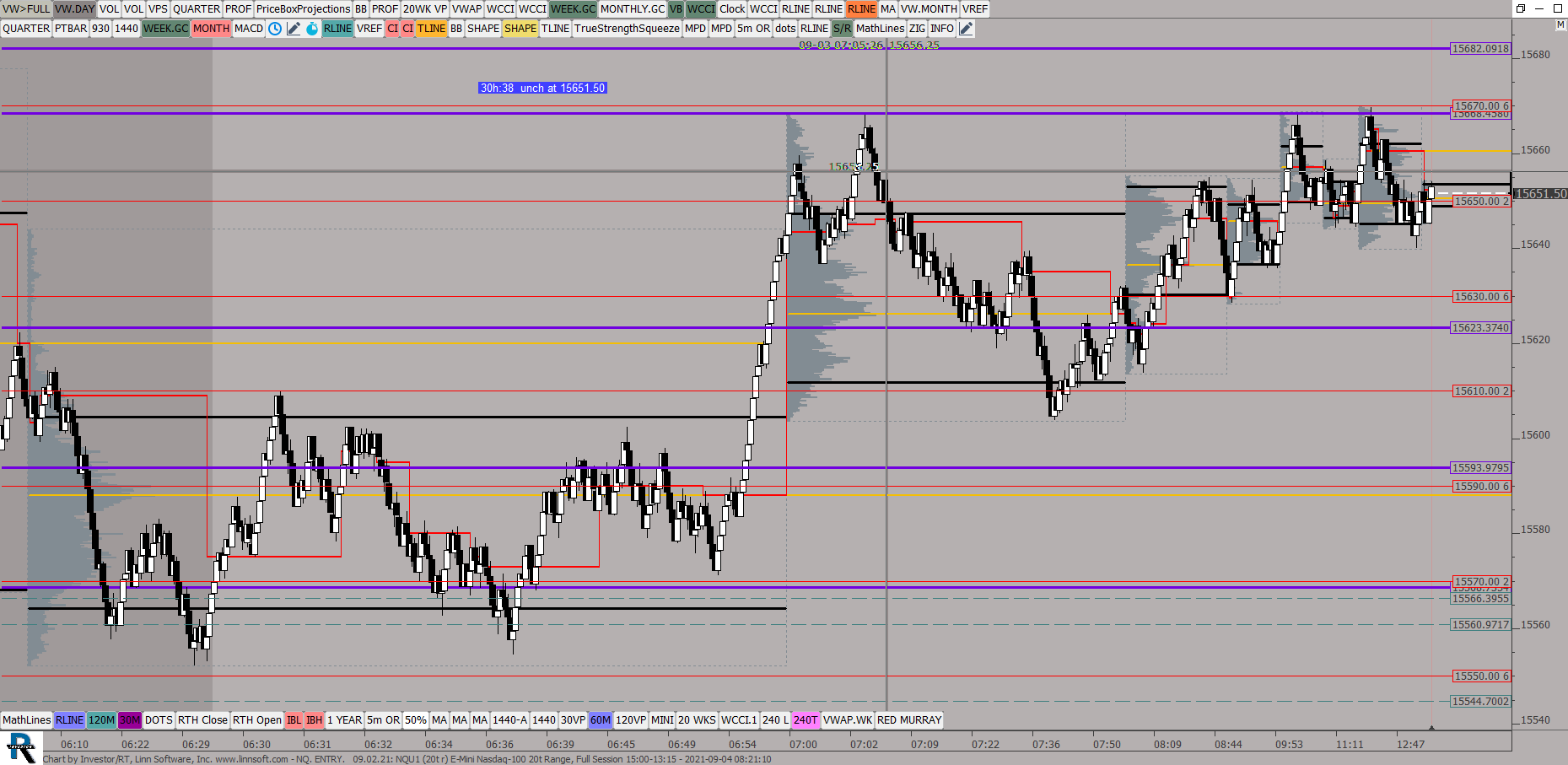Viewport: 1568px width, 765px height.
Task: Toggle the purple 30M button
Action: click(130, 720)
